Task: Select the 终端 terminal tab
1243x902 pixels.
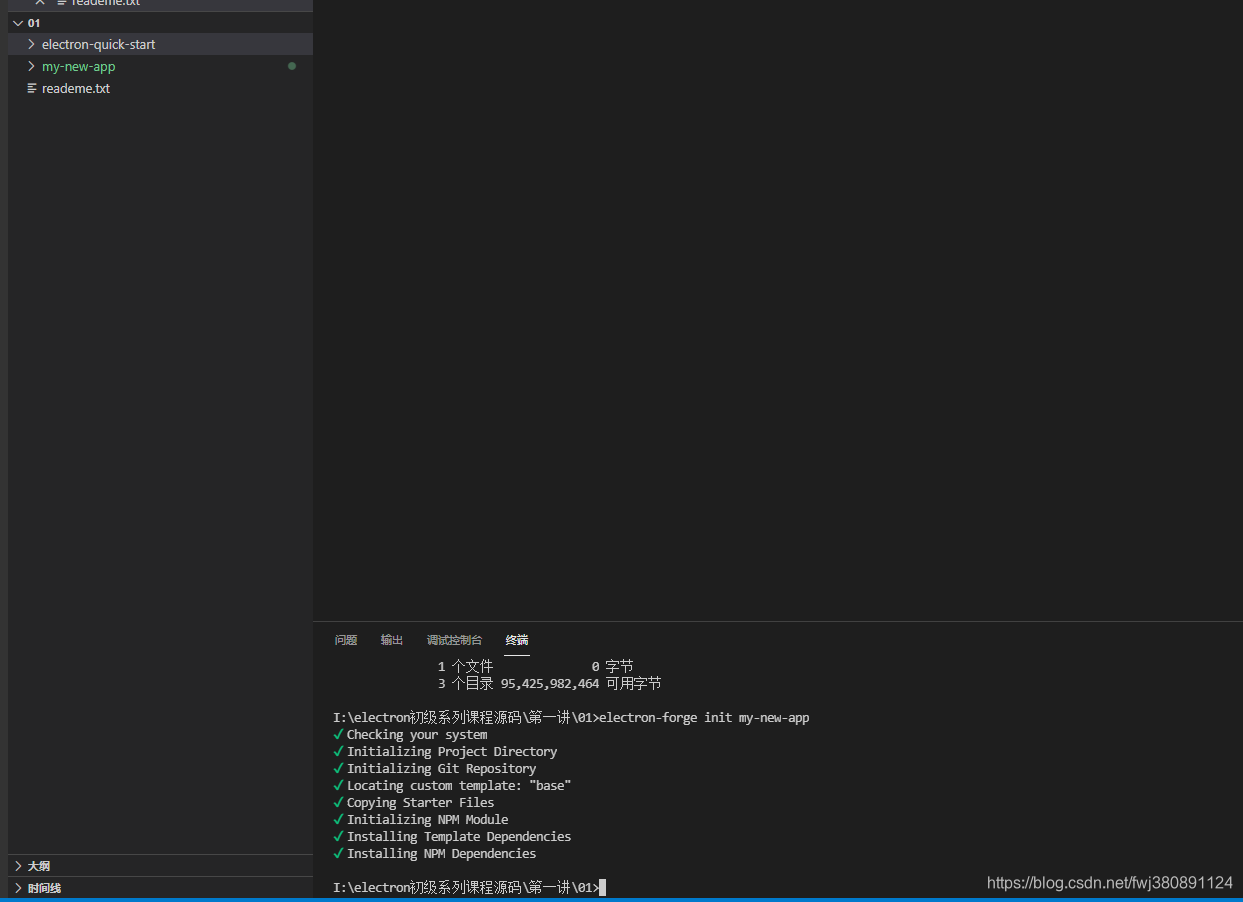Action: 517,640
